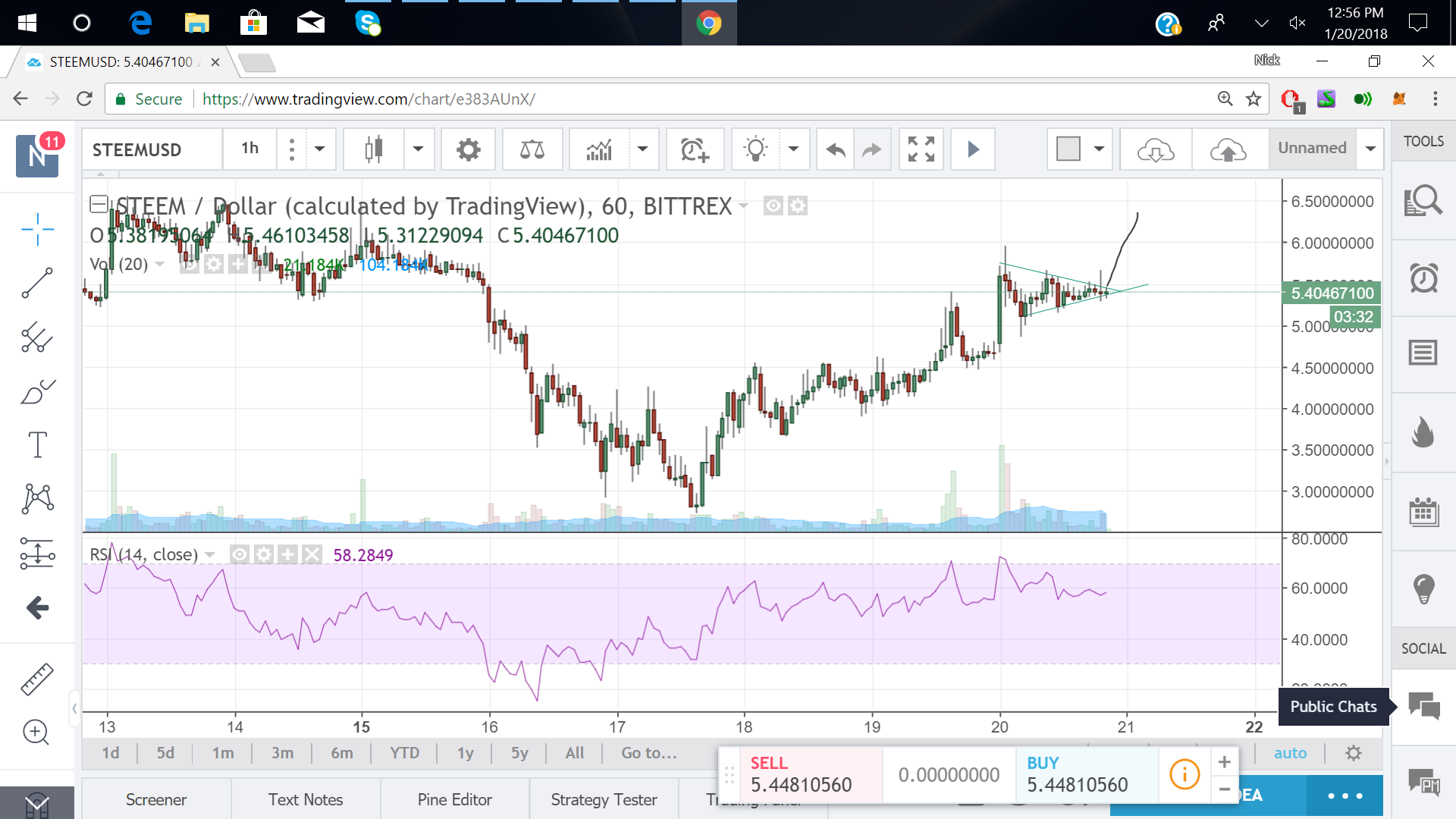Viewport: 1456px width, 819px height.
Task: Open the Pine Editor tab
Action: (454, 799)
